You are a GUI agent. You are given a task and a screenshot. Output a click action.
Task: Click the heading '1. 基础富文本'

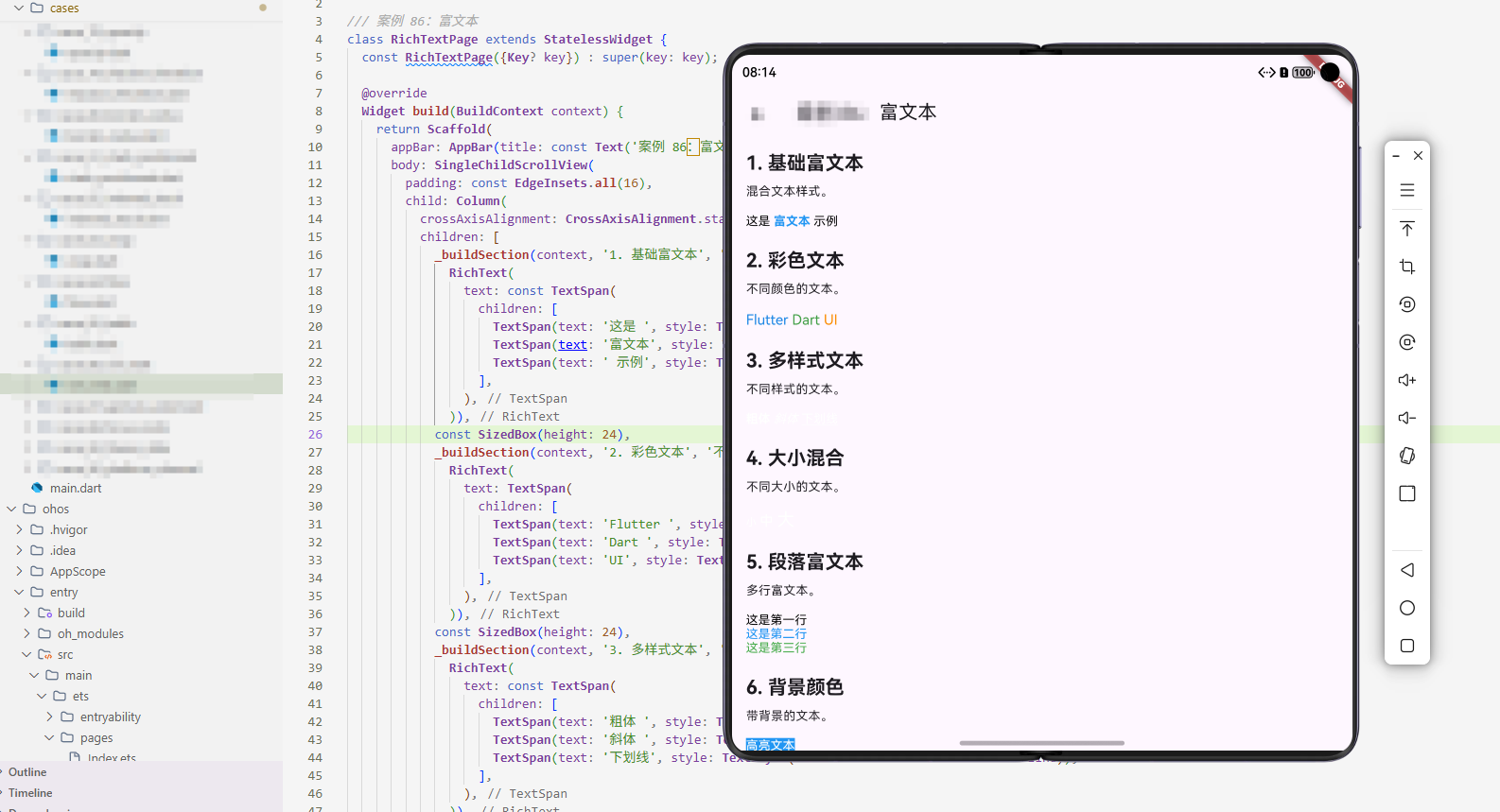[805, 163]
